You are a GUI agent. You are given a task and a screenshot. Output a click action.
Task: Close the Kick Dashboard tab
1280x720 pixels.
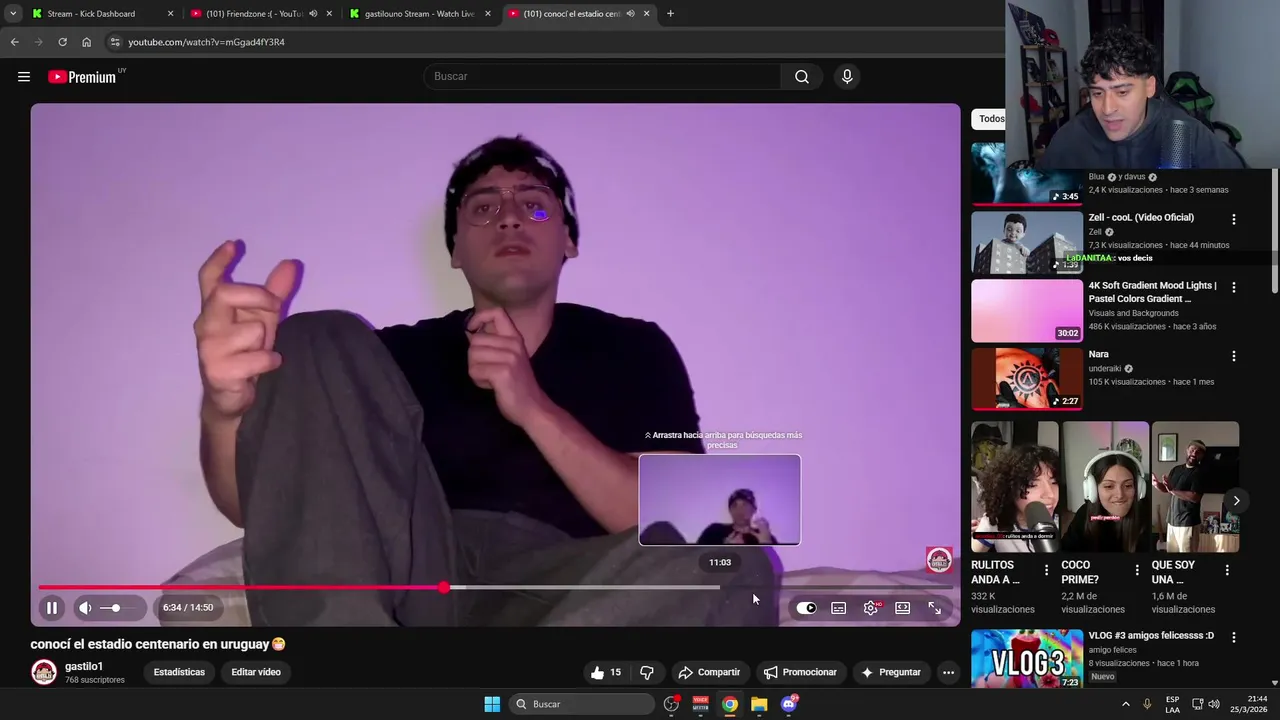(170, 14)
